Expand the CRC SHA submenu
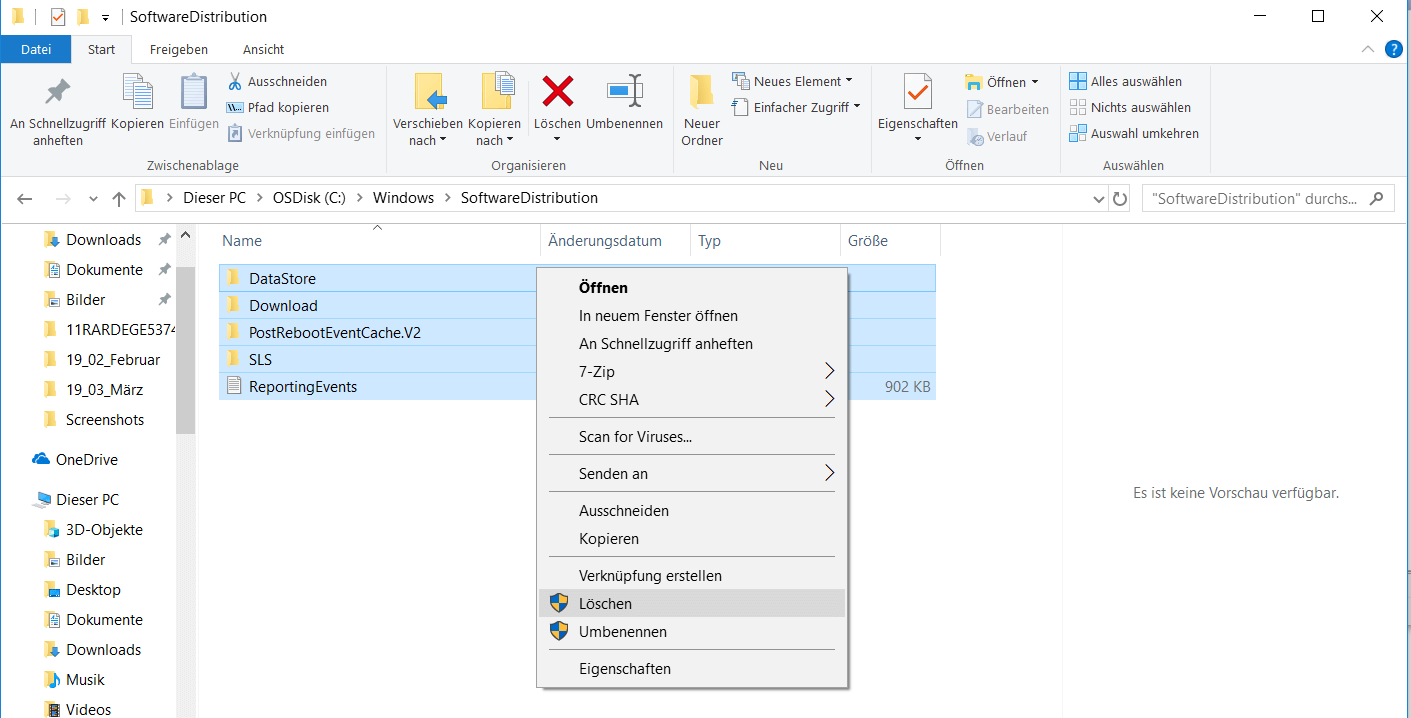The width and height of the screenshot is (1411, 718). (x=692, y=400)
